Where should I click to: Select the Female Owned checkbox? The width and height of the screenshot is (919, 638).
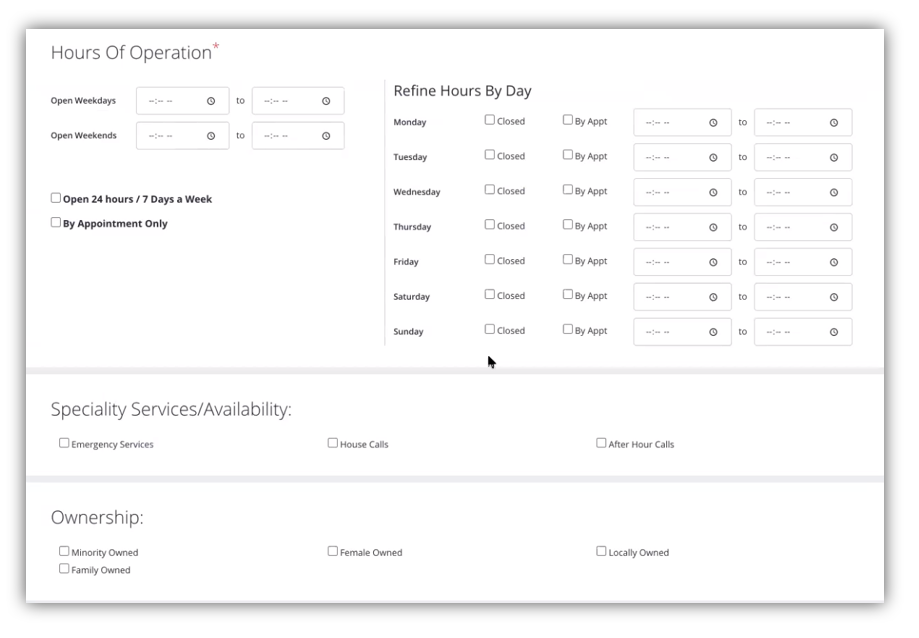point(333,551)
